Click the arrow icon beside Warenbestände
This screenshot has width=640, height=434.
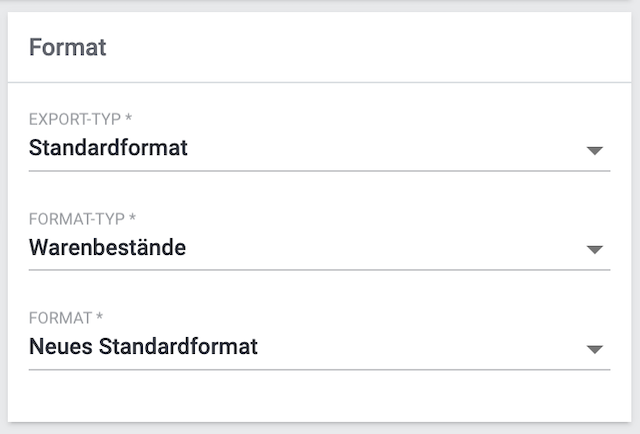pos(595,249)
